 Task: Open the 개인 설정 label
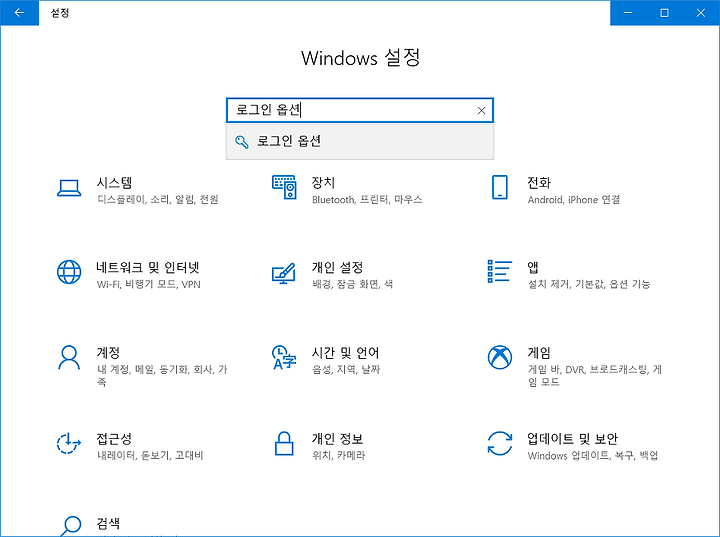pyautogui.click(x=338, y=268)
